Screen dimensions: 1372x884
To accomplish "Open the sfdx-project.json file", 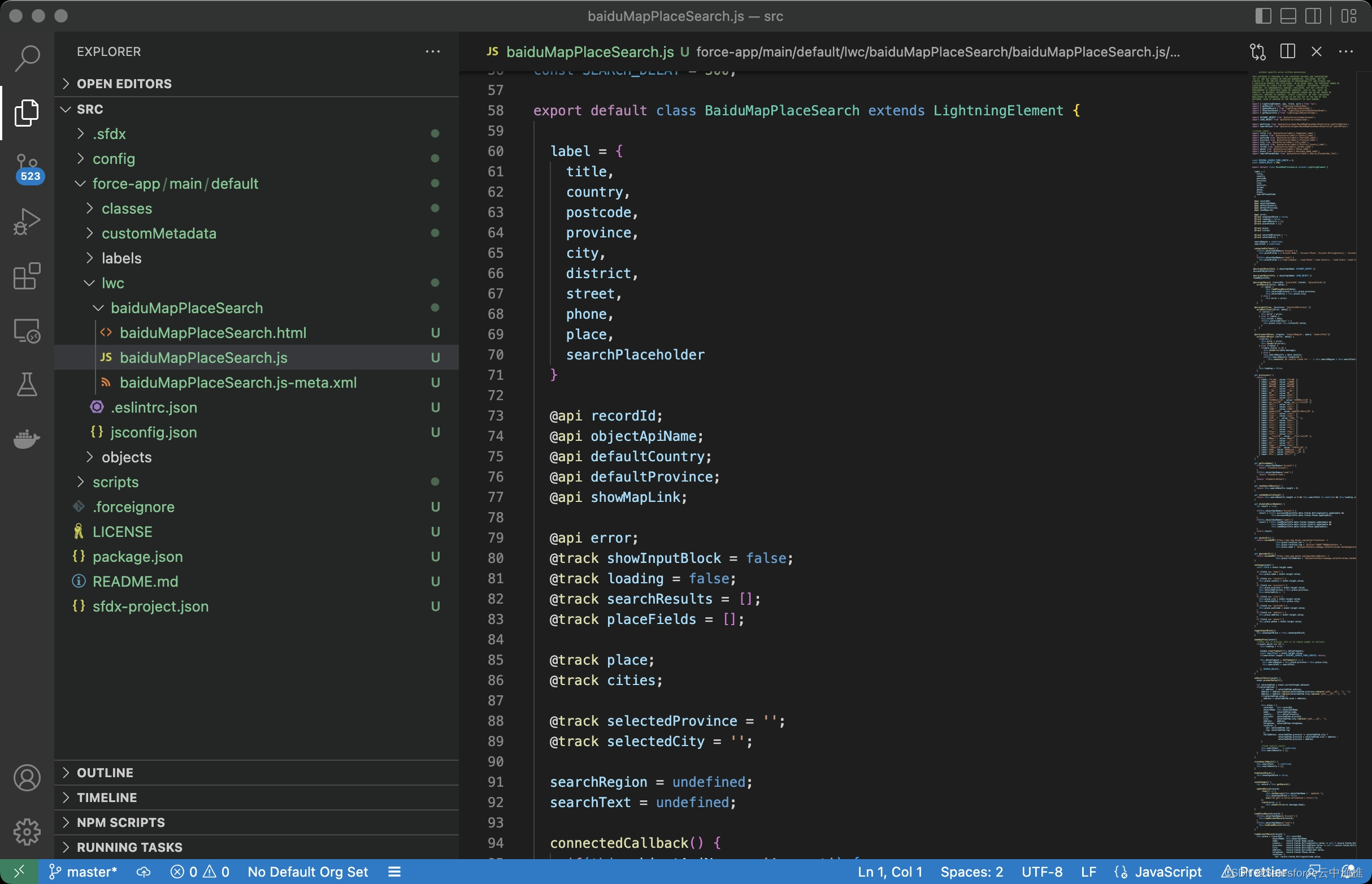I will click(x=257, y=606).
